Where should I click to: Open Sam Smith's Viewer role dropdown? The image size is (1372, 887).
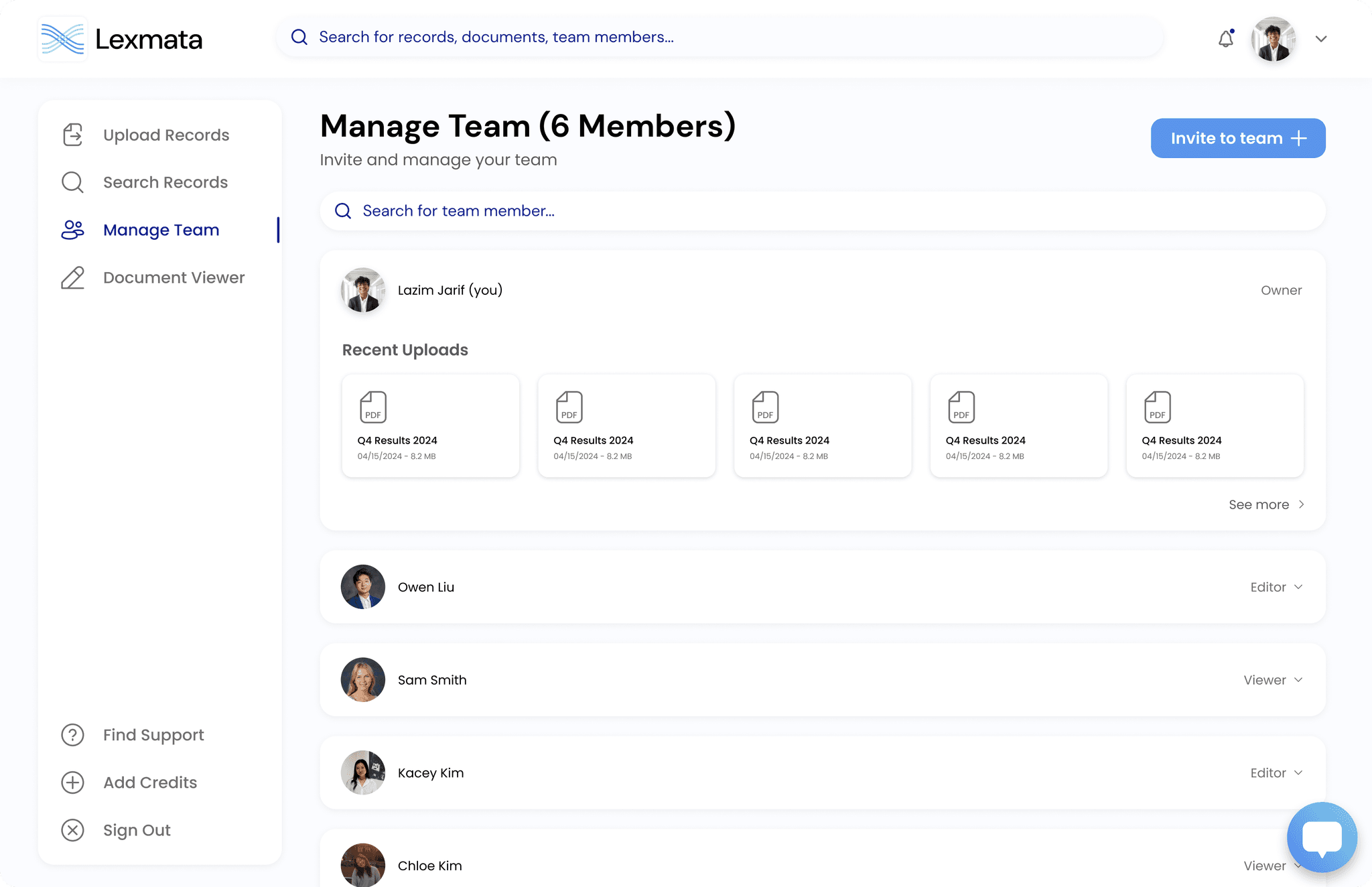point(1273,680)
